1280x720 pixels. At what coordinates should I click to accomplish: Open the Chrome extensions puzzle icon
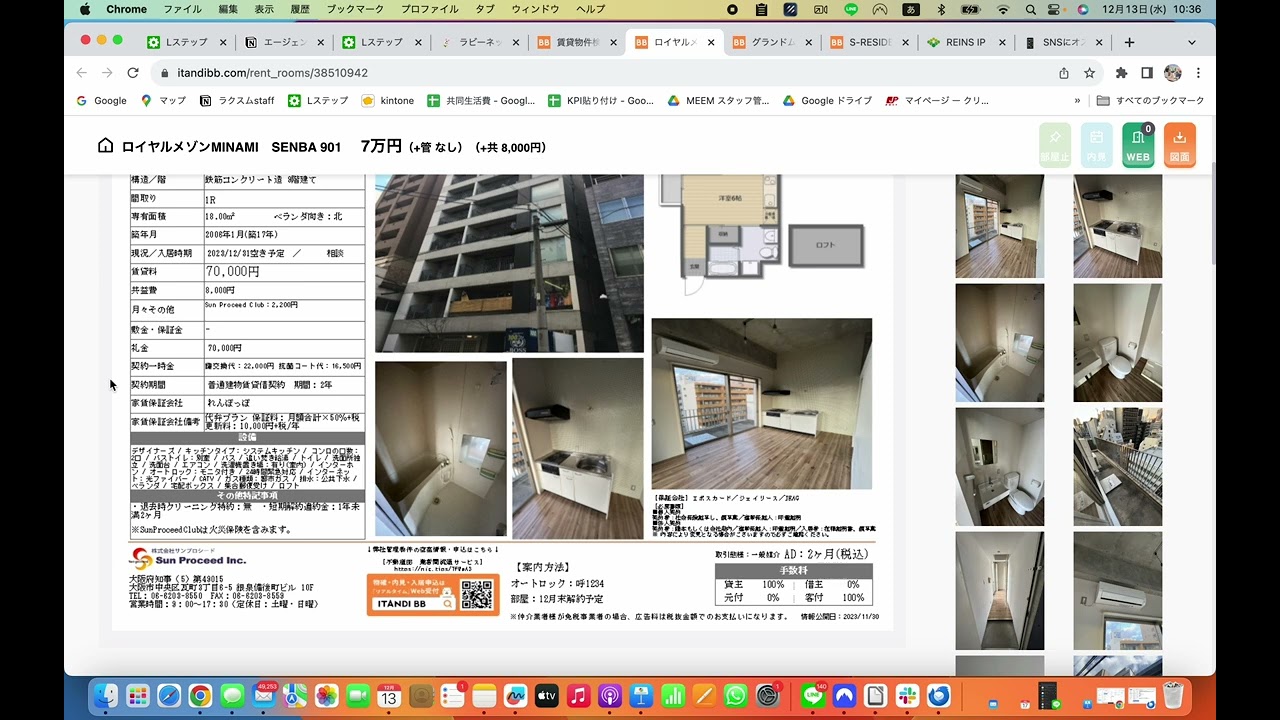tap(1121, 73)
